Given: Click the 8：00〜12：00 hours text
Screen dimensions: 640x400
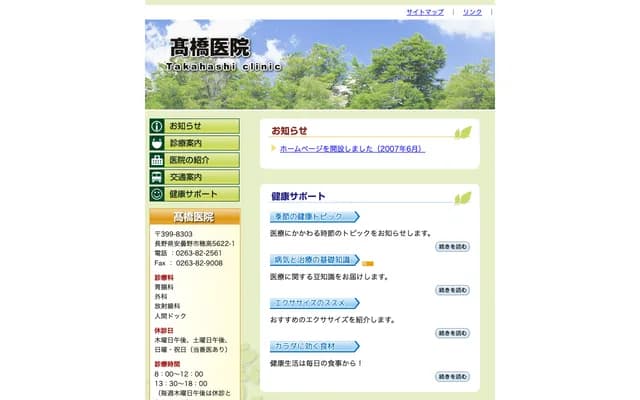Looking at the screenshot, I should coord(179,374).
